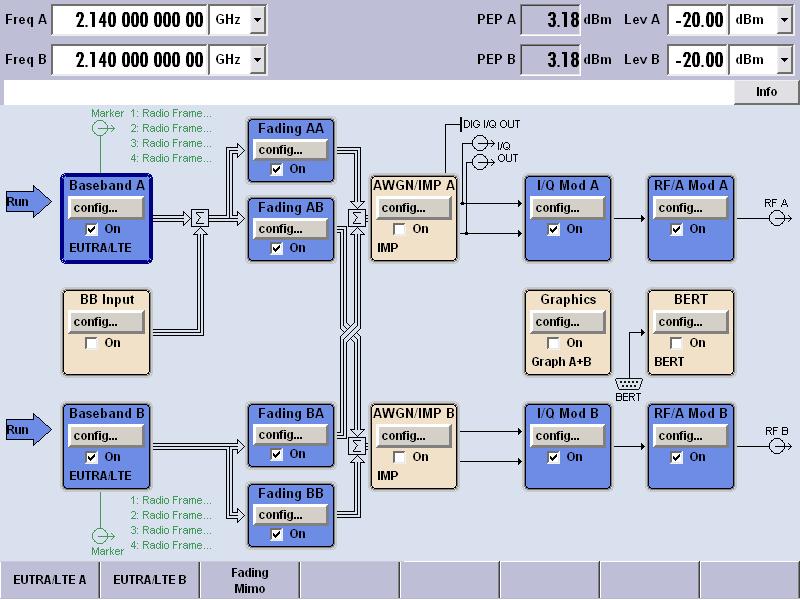
Task: Click the BERT connector icon
Action: pos(628,383)
